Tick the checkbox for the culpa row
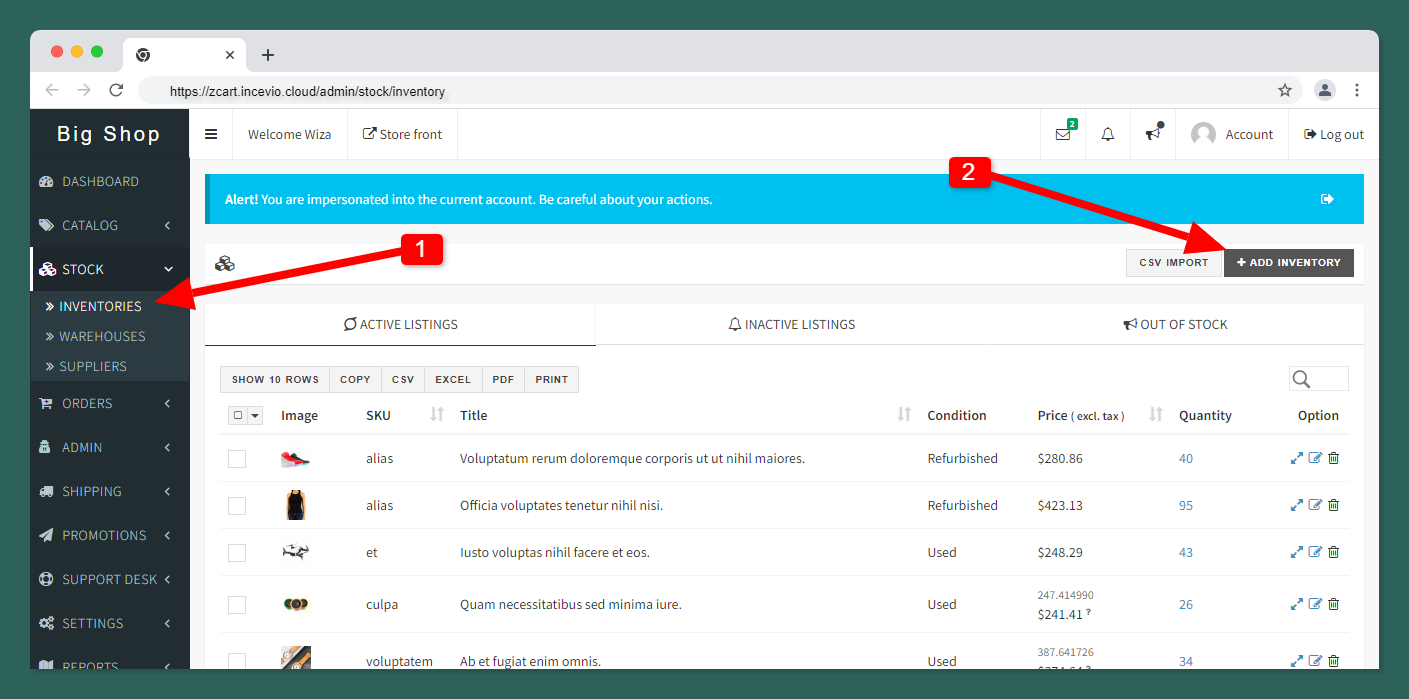Viewport: 1409px width, 699px height. [x=237, y=605]
